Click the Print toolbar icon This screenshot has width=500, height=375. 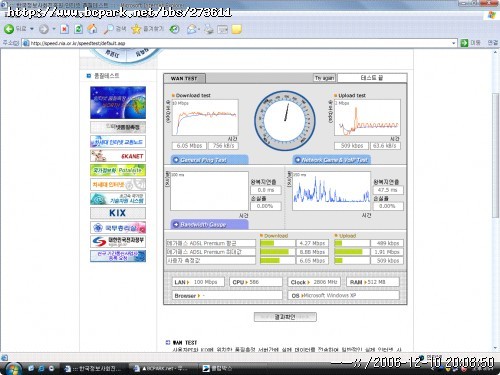point(209,29)
